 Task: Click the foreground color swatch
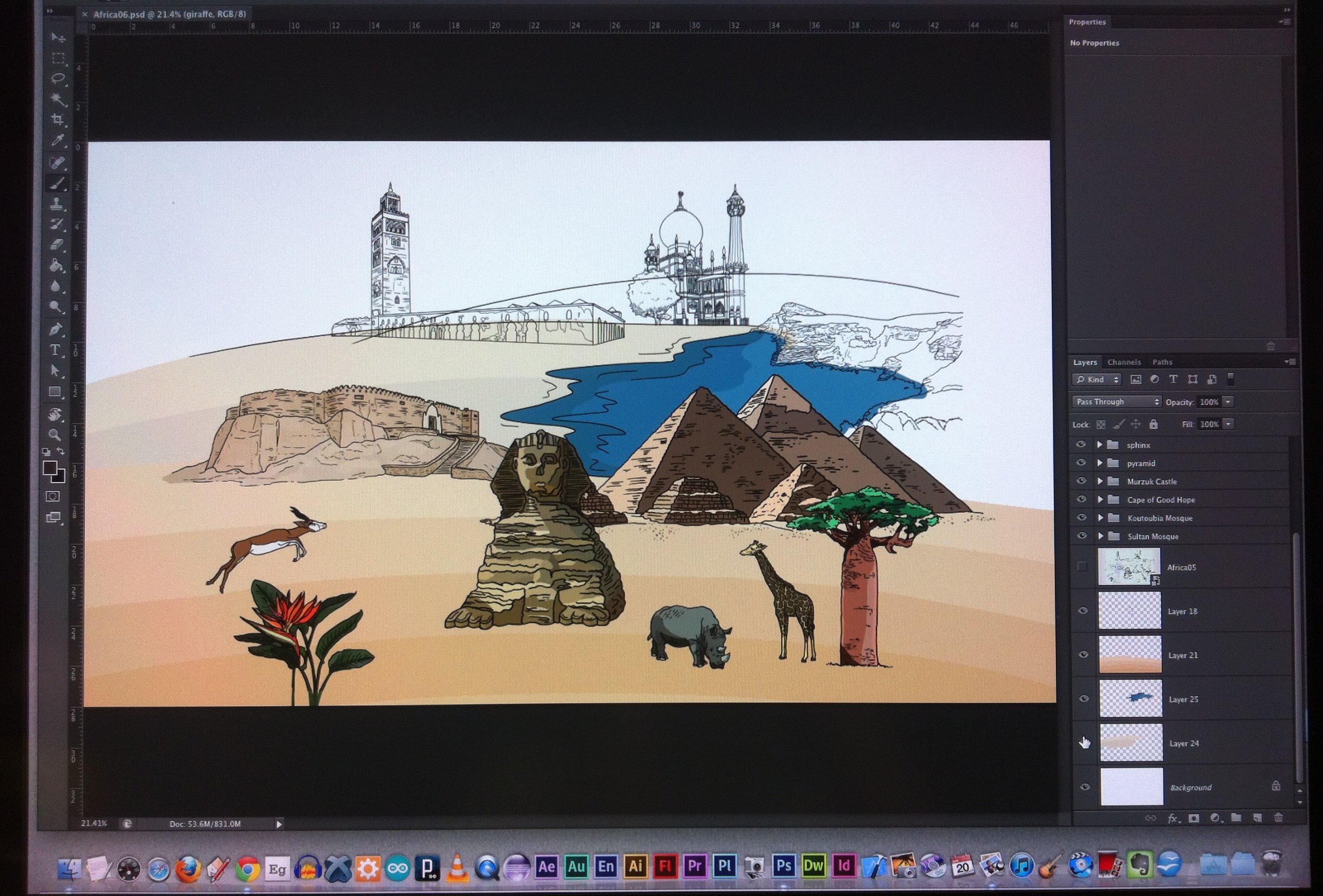tap(50, 468)
